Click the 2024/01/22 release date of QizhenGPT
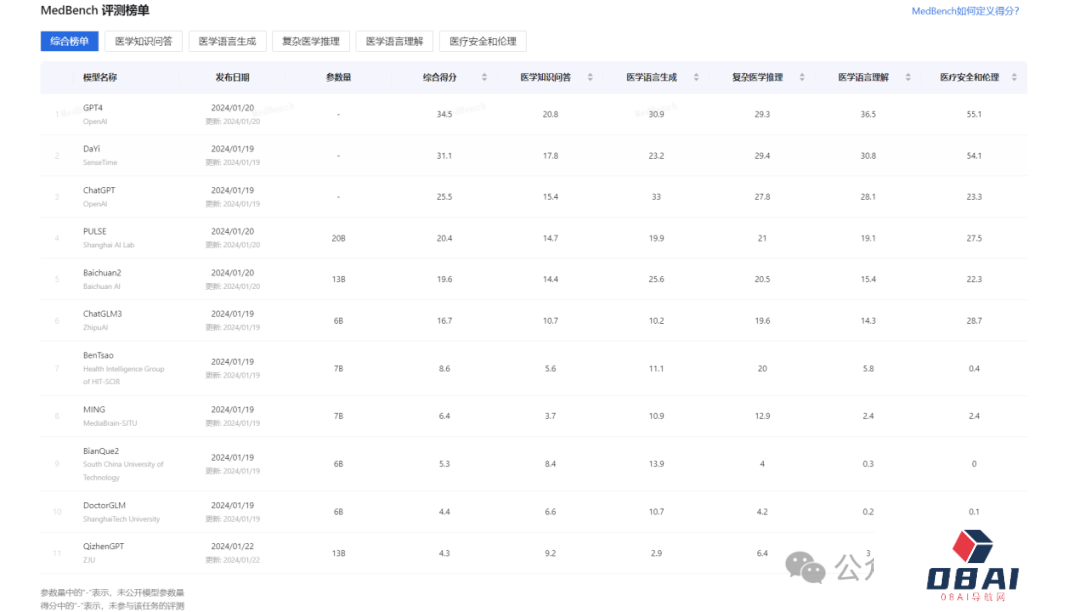This screenshot has height=612, width=1080. pos(232,547)
